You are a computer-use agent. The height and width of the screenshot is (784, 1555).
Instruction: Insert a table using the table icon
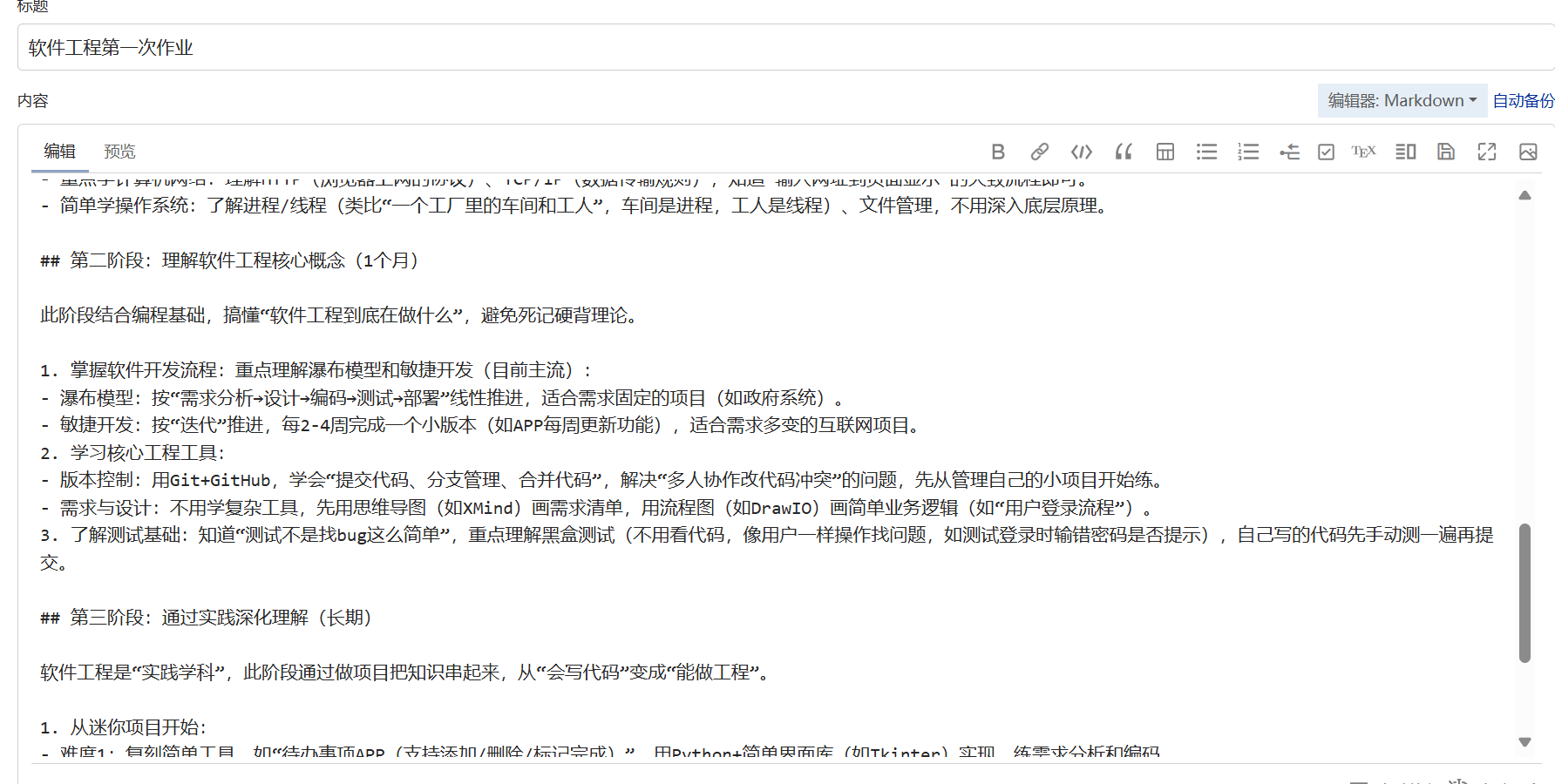[x=1165, y=152]
